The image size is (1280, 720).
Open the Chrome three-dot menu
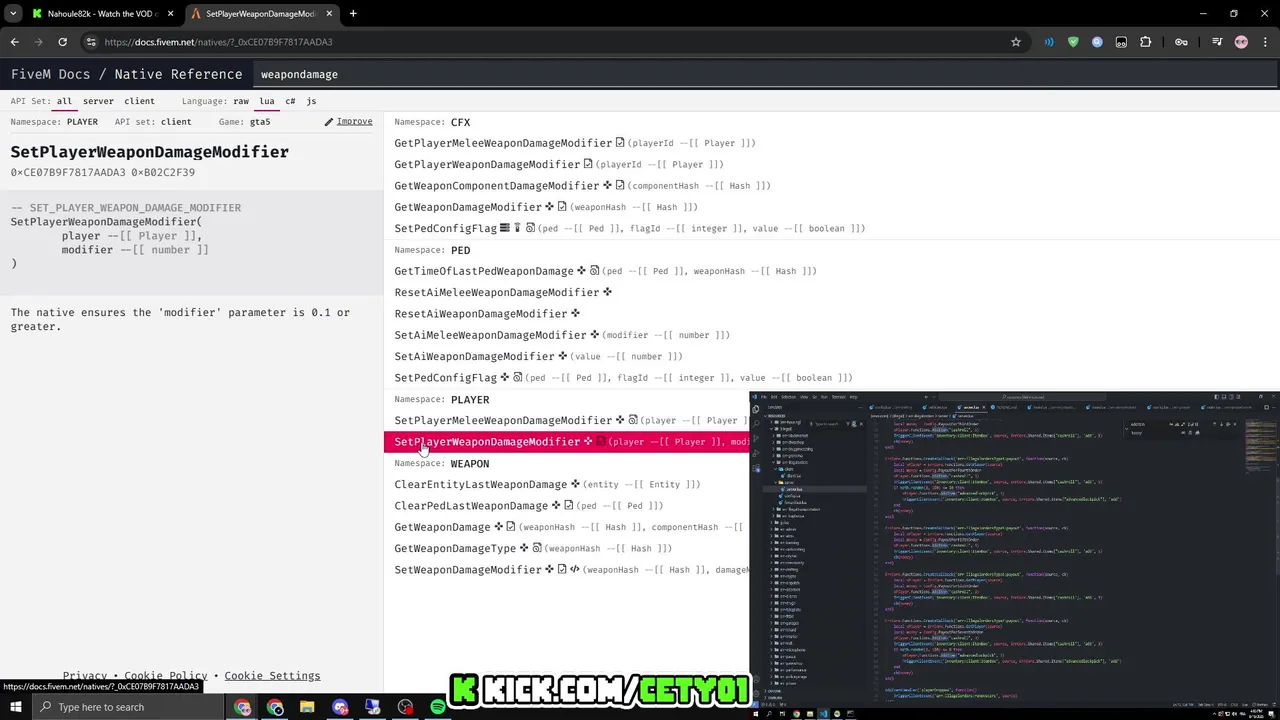(1265, 42)
